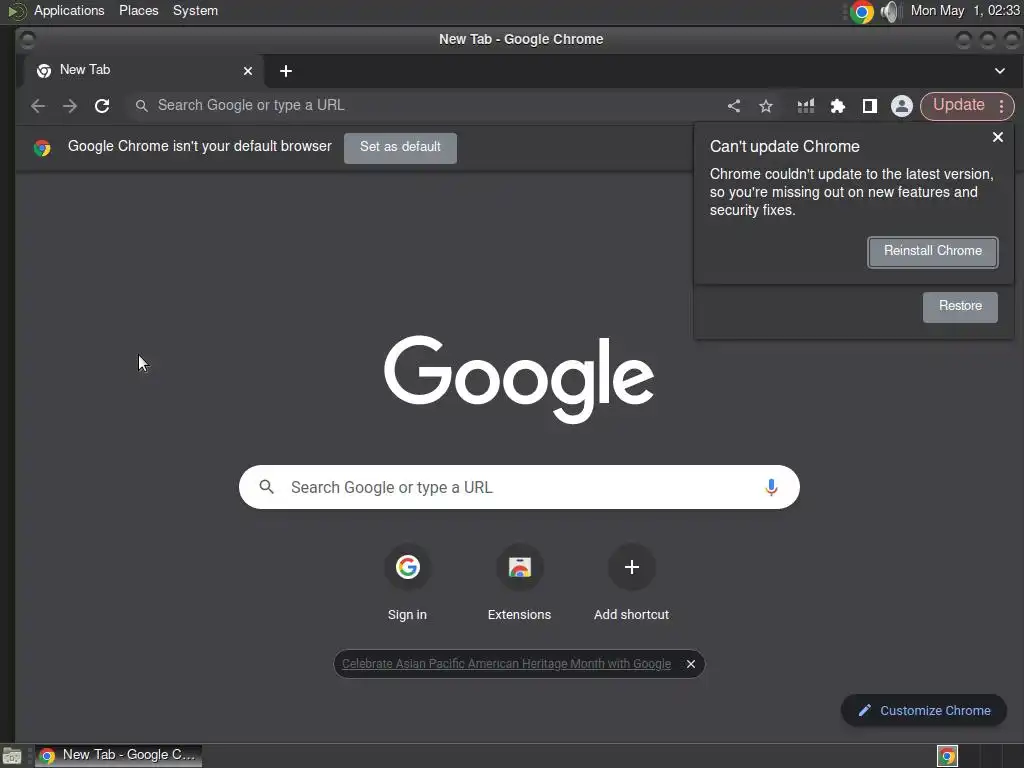Click the magnifier icon in the Google search box
Image resolution: width=1024 pixels, height=768 pixels.
pyautogui.click(x=266, y=487)
